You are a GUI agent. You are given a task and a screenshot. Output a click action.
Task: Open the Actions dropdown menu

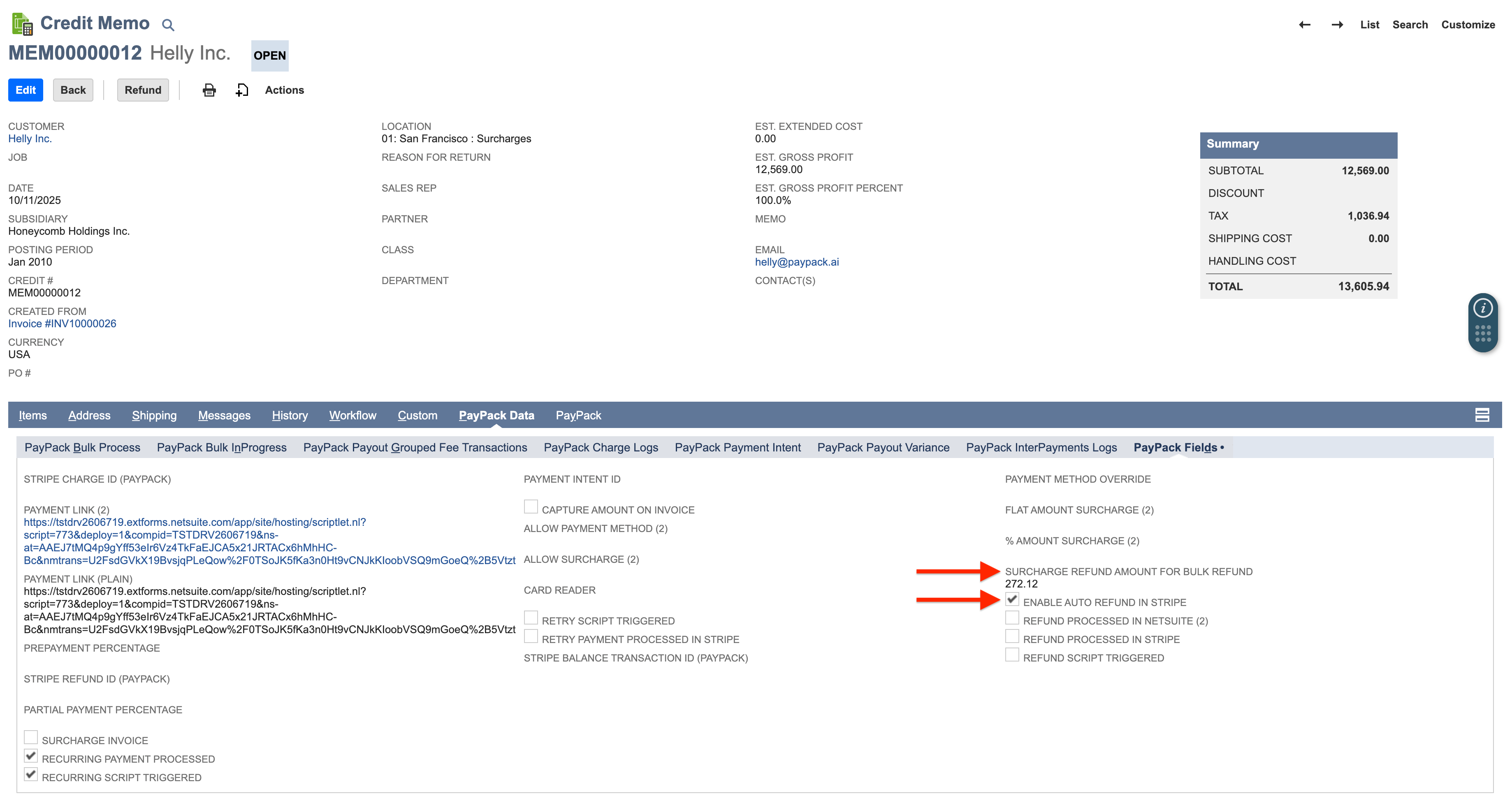coord(284,90)
